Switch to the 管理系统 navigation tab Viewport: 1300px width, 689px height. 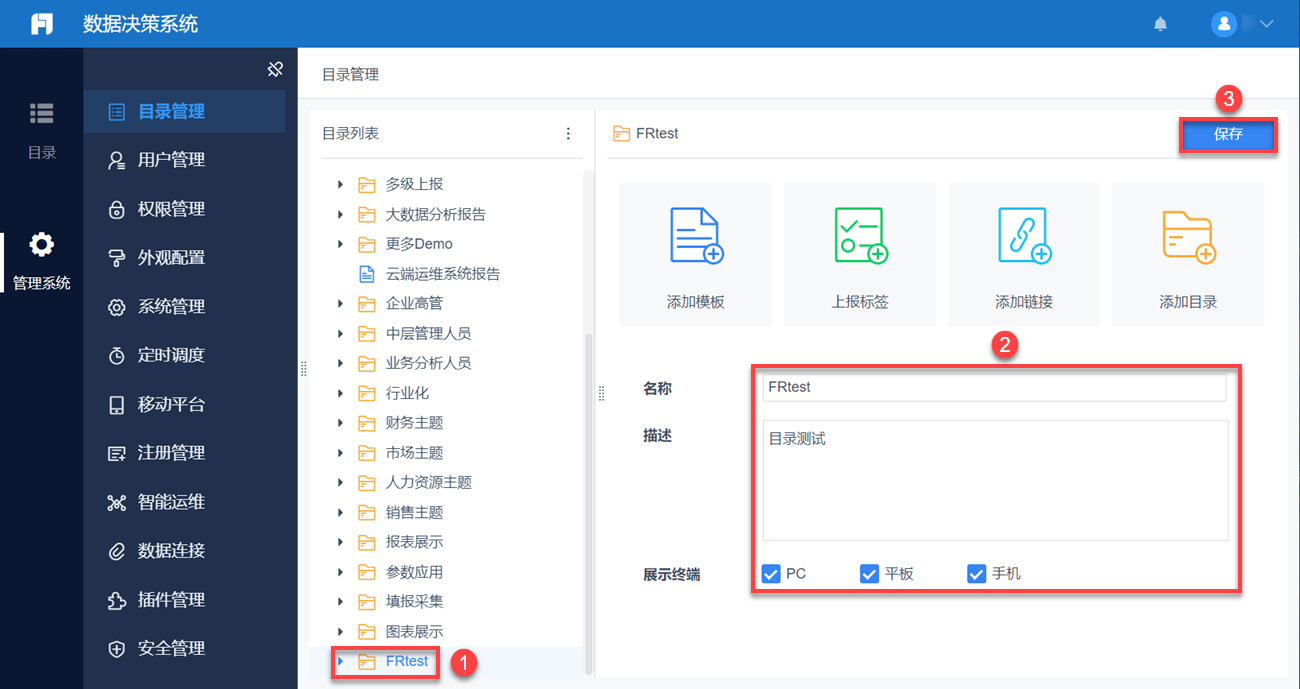click(41, 261)
